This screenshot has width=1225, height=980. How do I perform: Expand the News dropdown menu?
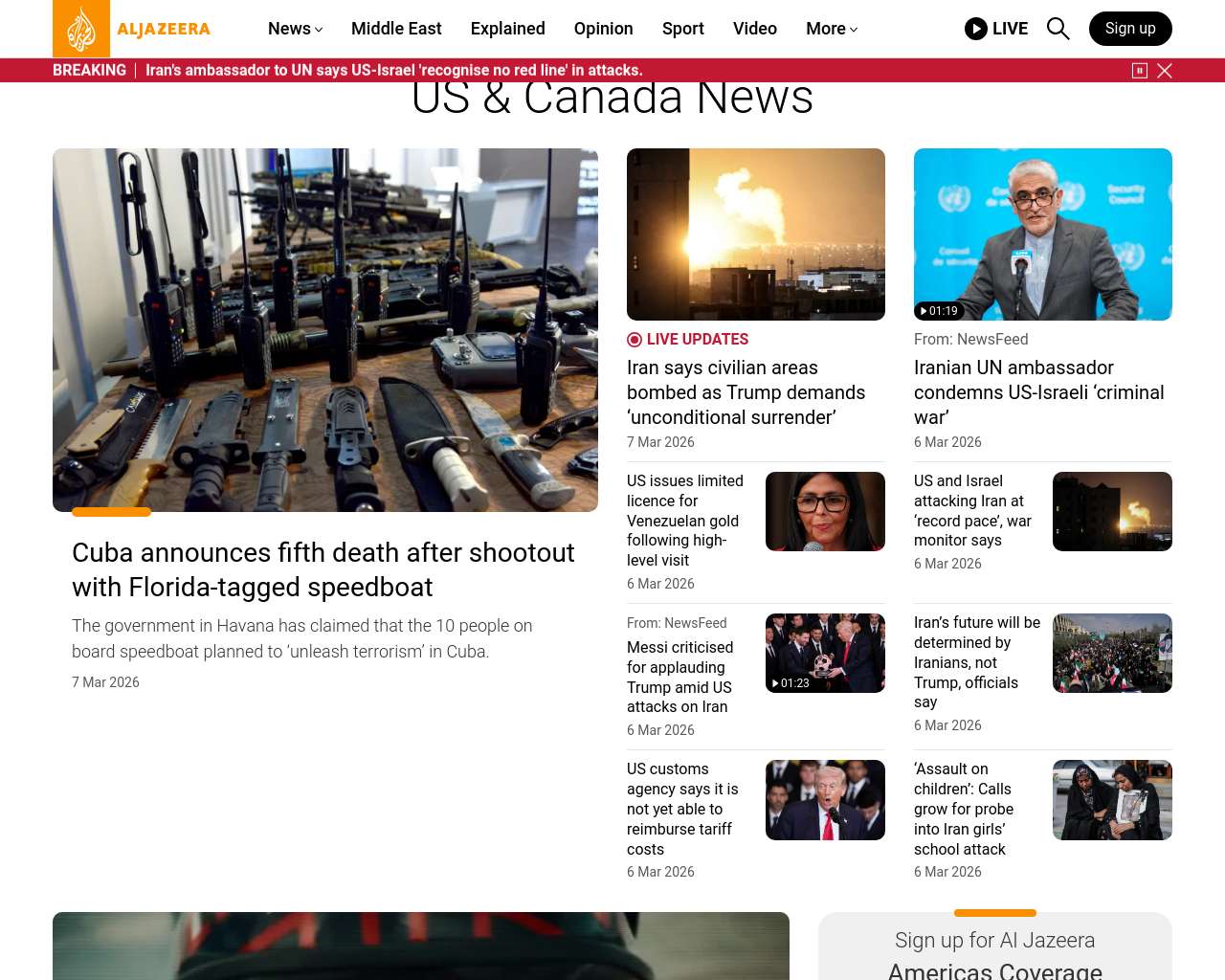pos(295,29)
